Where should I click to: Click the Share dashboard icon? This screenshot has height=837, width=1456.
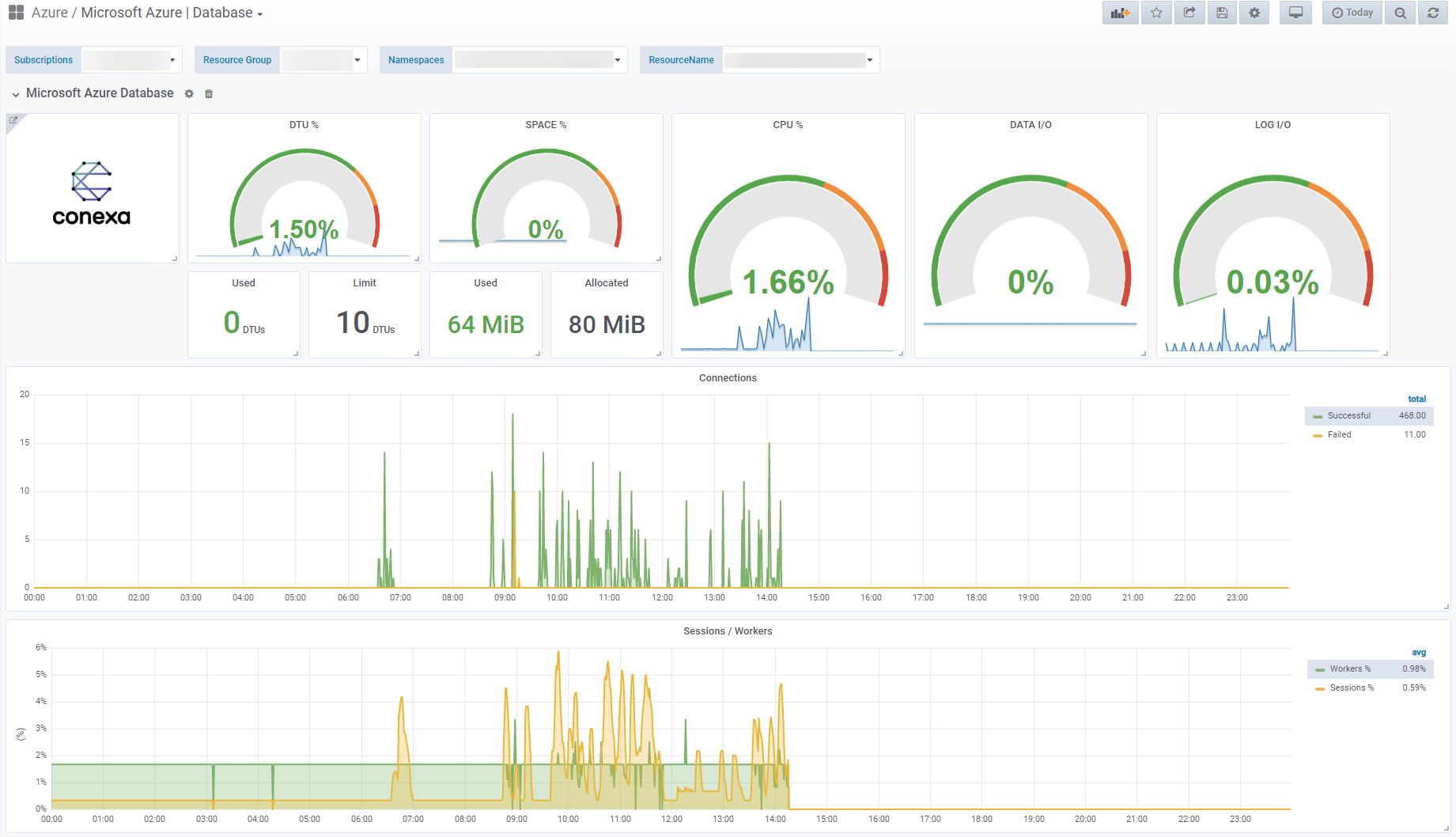pos(1189,13)
